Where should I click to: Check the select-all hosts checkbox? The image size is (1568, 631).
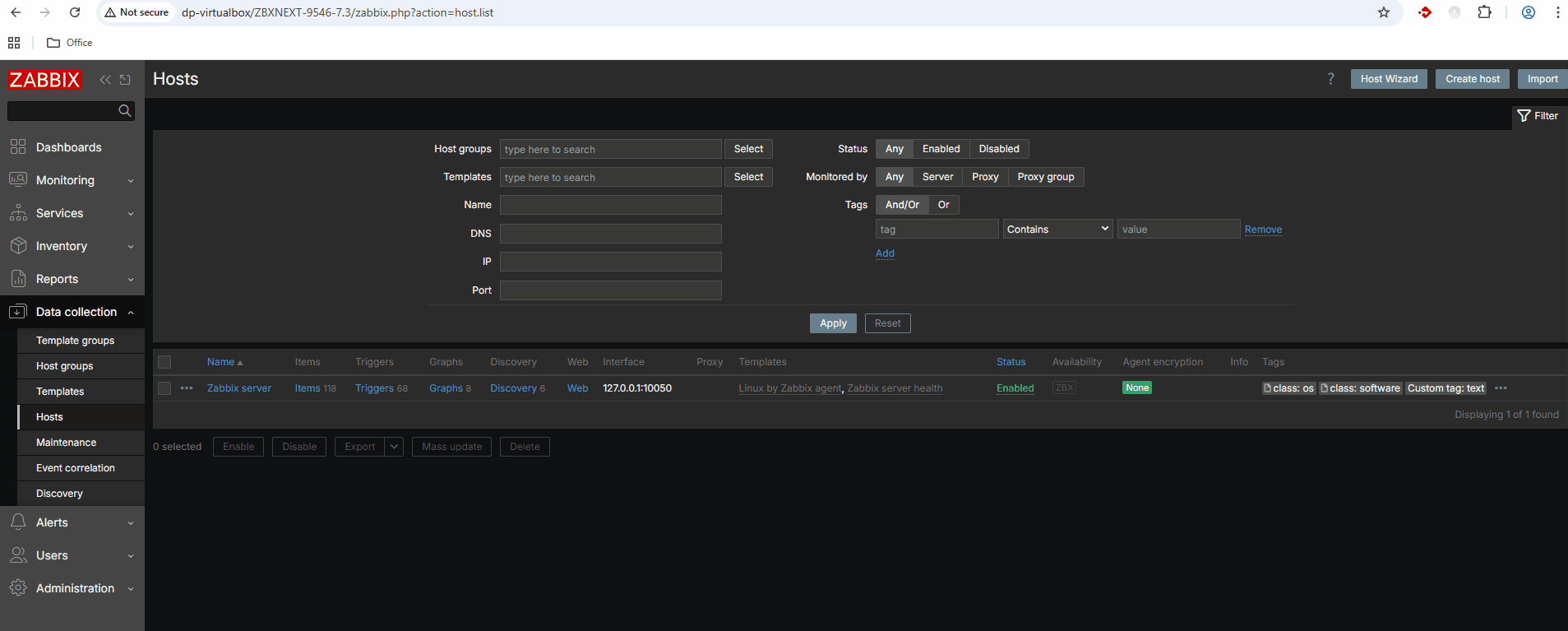[164, 362]
